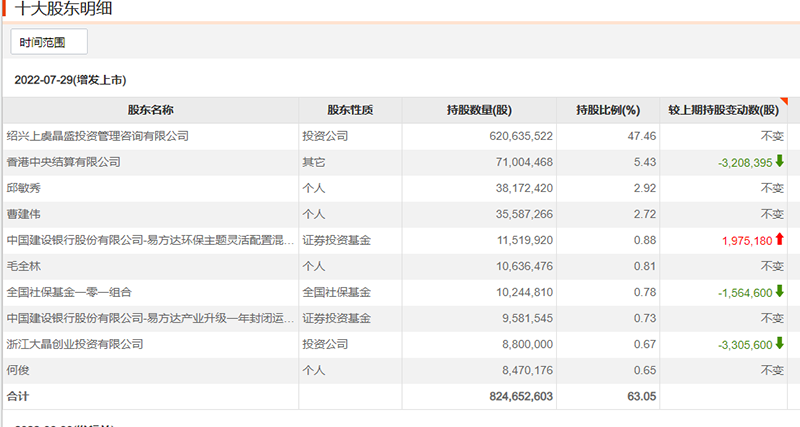Click 全国社保基金一零一组合 shareholder name
This screenshot has width=800, height=427.
pyautogui.click(x=69, y=291)
